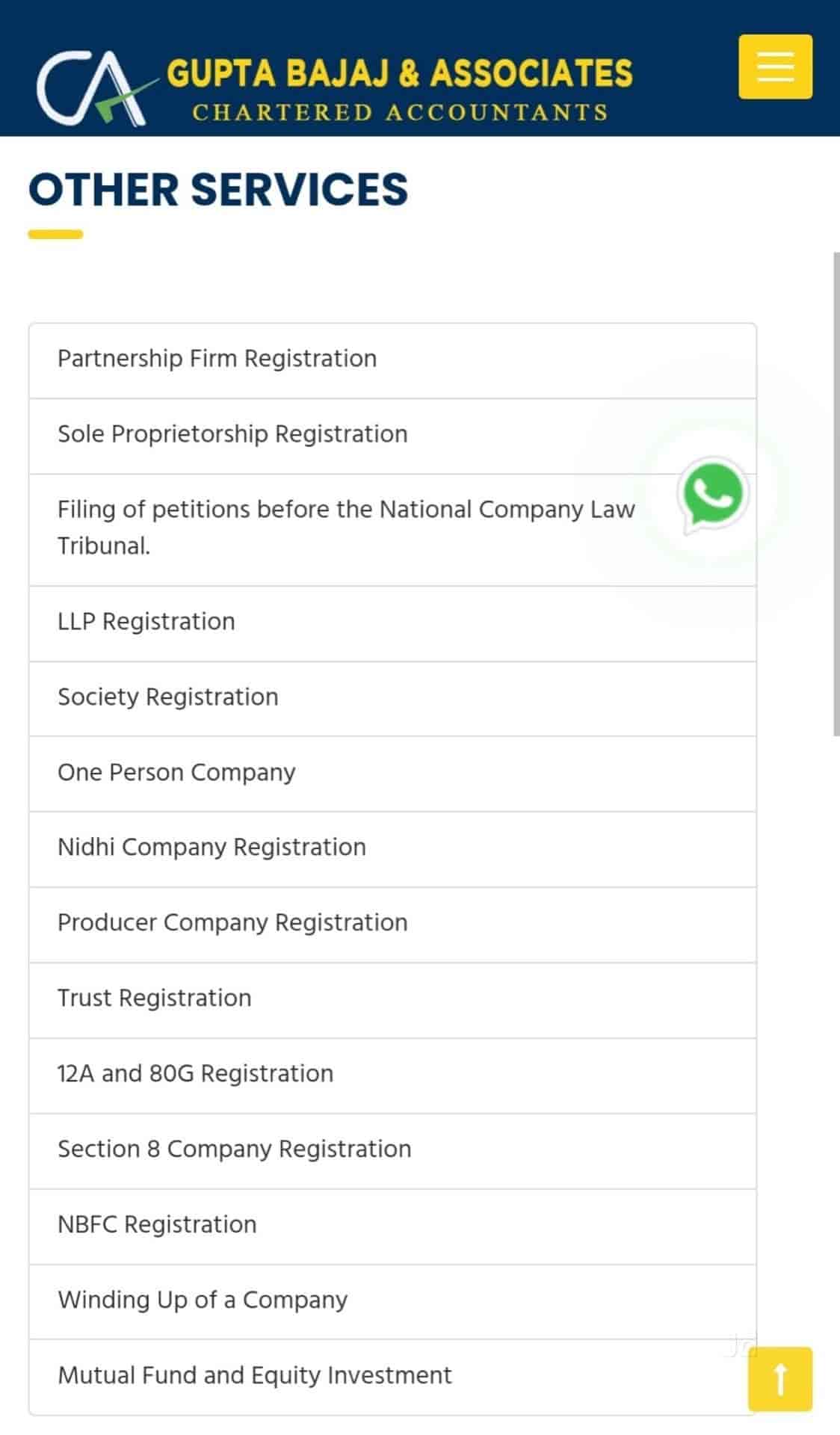Open Producer Company Registration
840x1435 pixels.
pos(232,923)
